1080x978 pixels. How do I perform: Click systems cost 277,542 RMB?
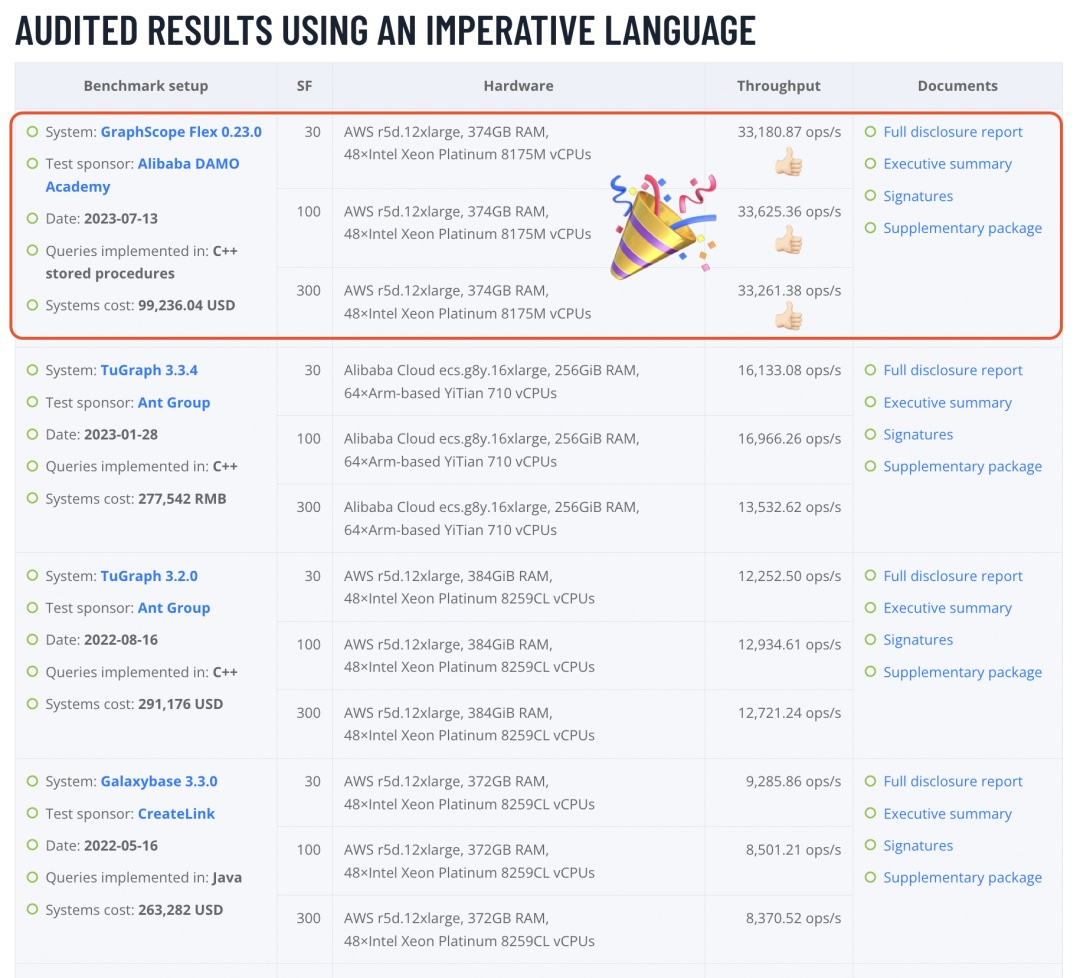click(182, 499)
